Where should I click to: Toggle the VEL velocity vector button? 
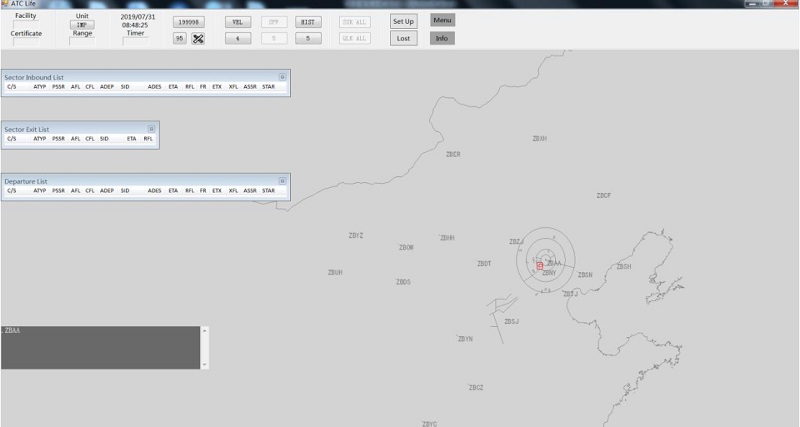coord(237,21)
